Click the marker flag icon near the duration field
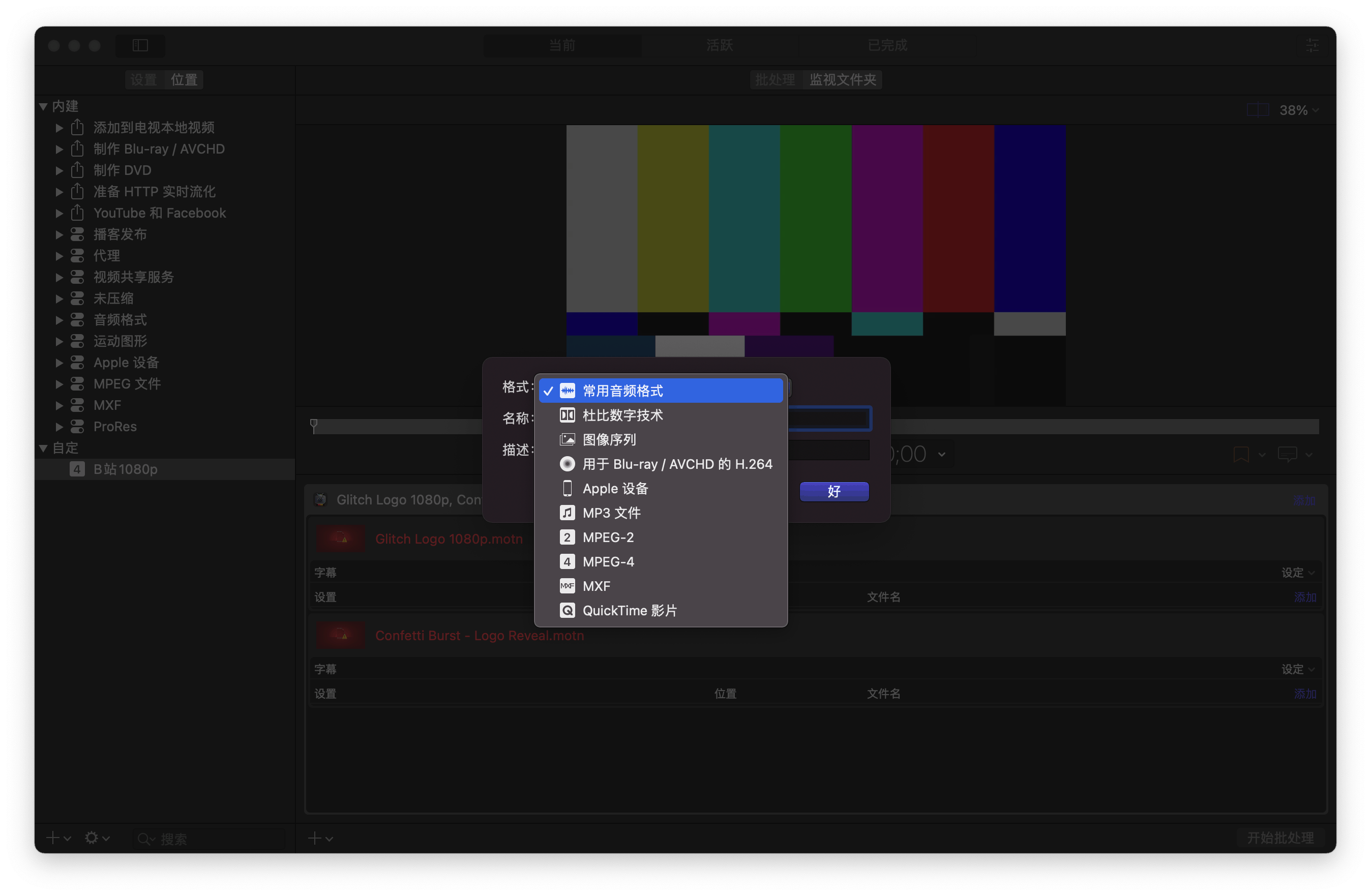This screenshot has width=1371, height=896. coord(1242,455)
